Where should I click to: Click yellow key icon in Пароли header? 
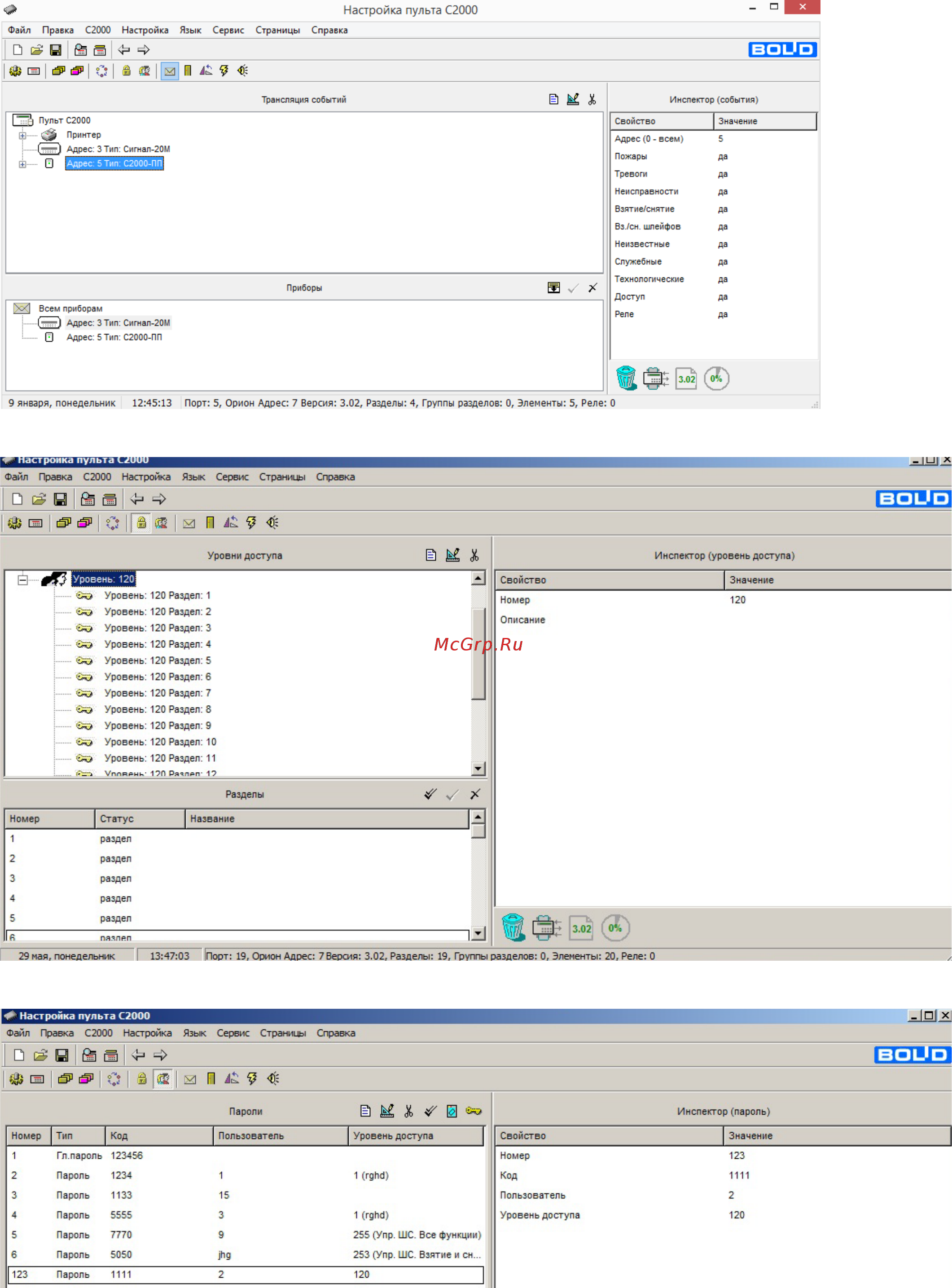click(474, 1111)
